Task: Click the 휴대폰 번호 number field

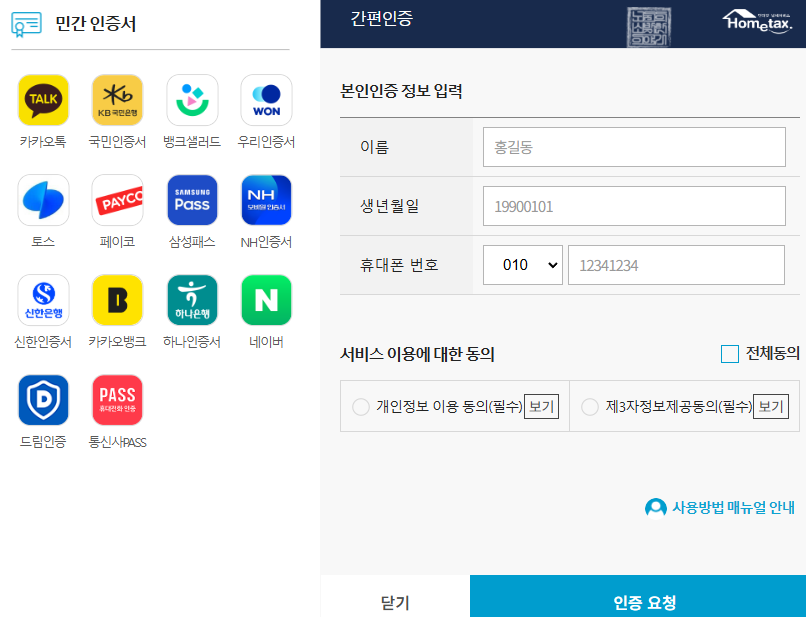Action: 676,265
